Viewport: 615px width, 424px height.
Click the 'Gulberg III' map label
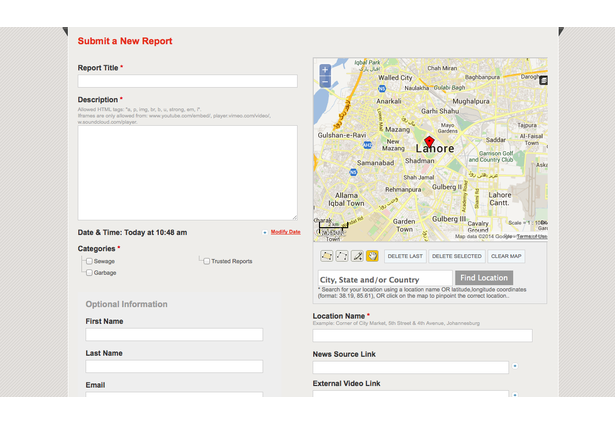pyautogui.click(x=449, y=219)
